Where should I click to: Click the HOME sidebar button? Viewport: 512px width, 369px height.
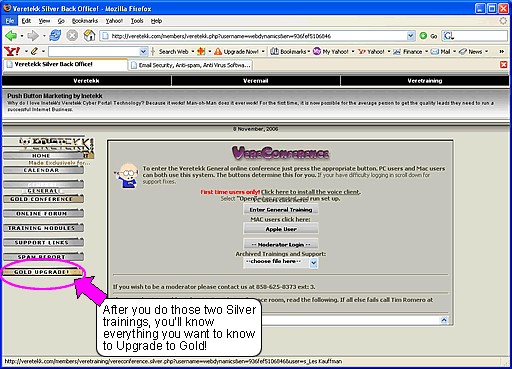point(43,156)
